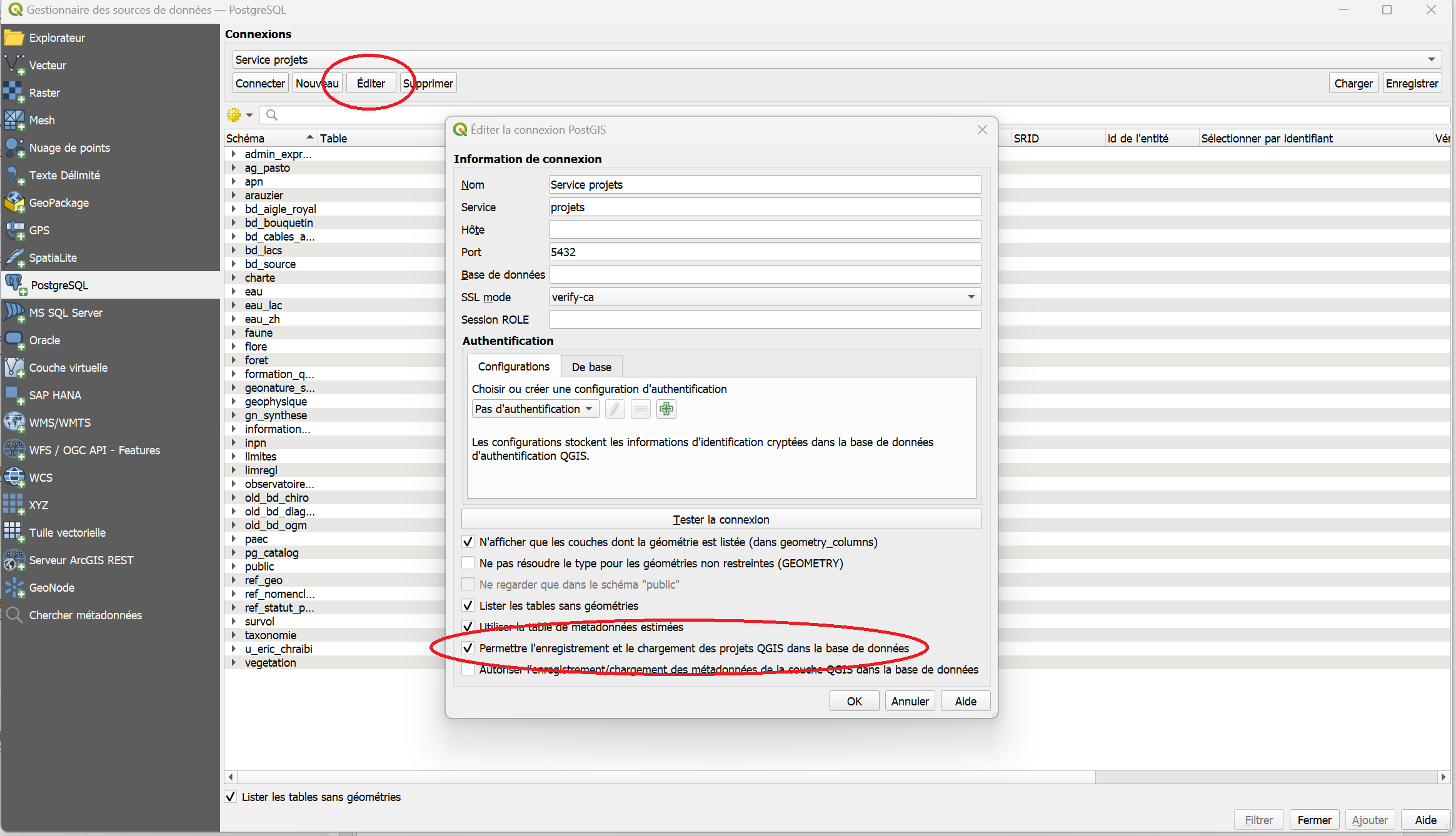Image resolution: width=1456 pixels, height=836 pixels.
Task: Select the Raster source type
Action: [x=110, y=92]
